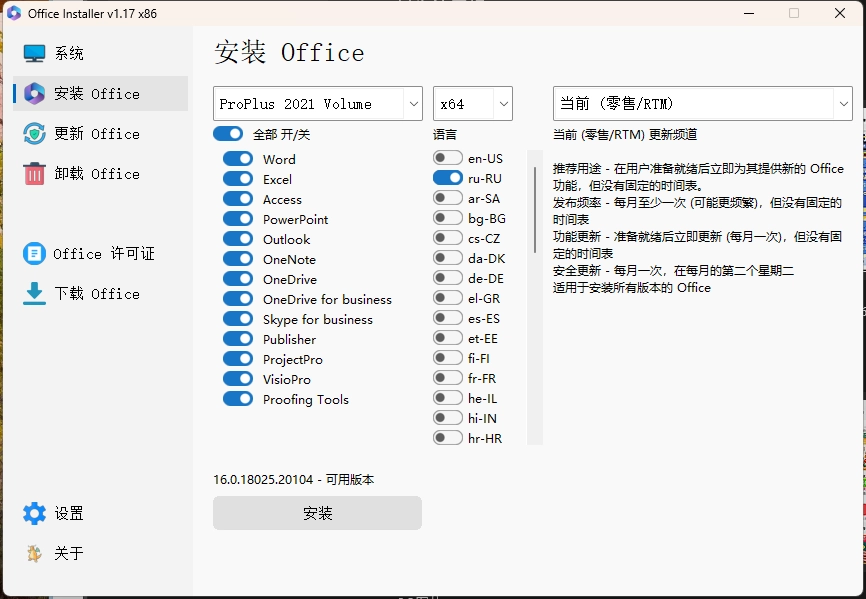Disable the Word toggle

237,158
